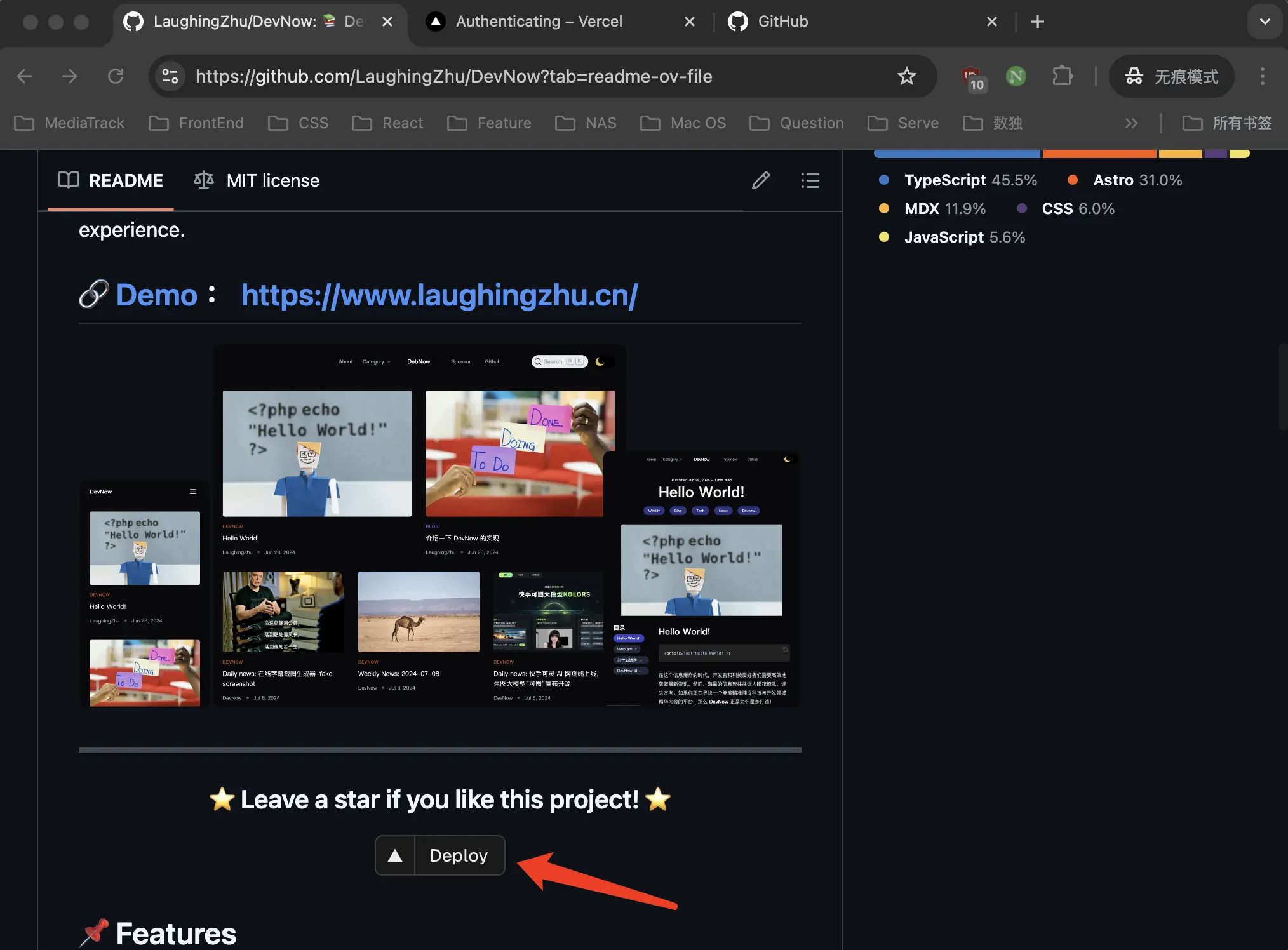Open the laughingzhu.cn demo link
The image size is (1288, 950).
[x=439, y=295]
